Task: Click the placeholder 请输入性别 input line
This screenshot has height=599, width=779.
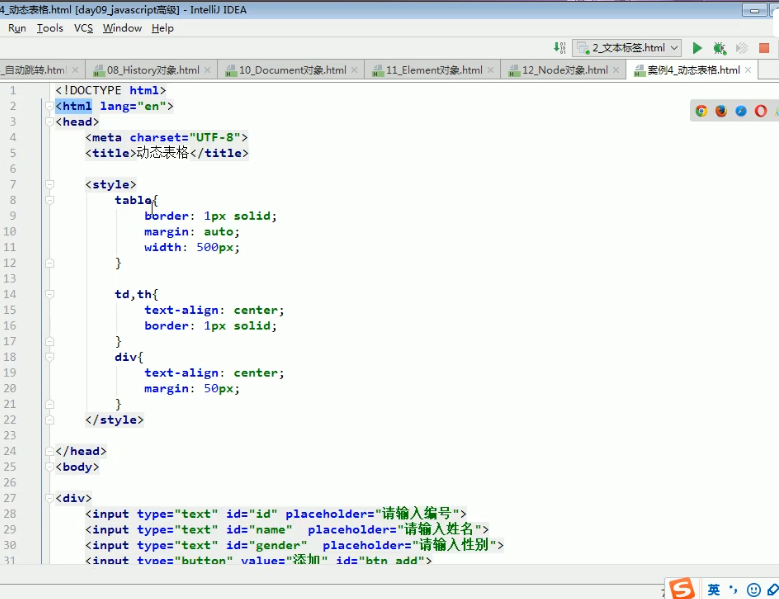Action: (294, 545)
